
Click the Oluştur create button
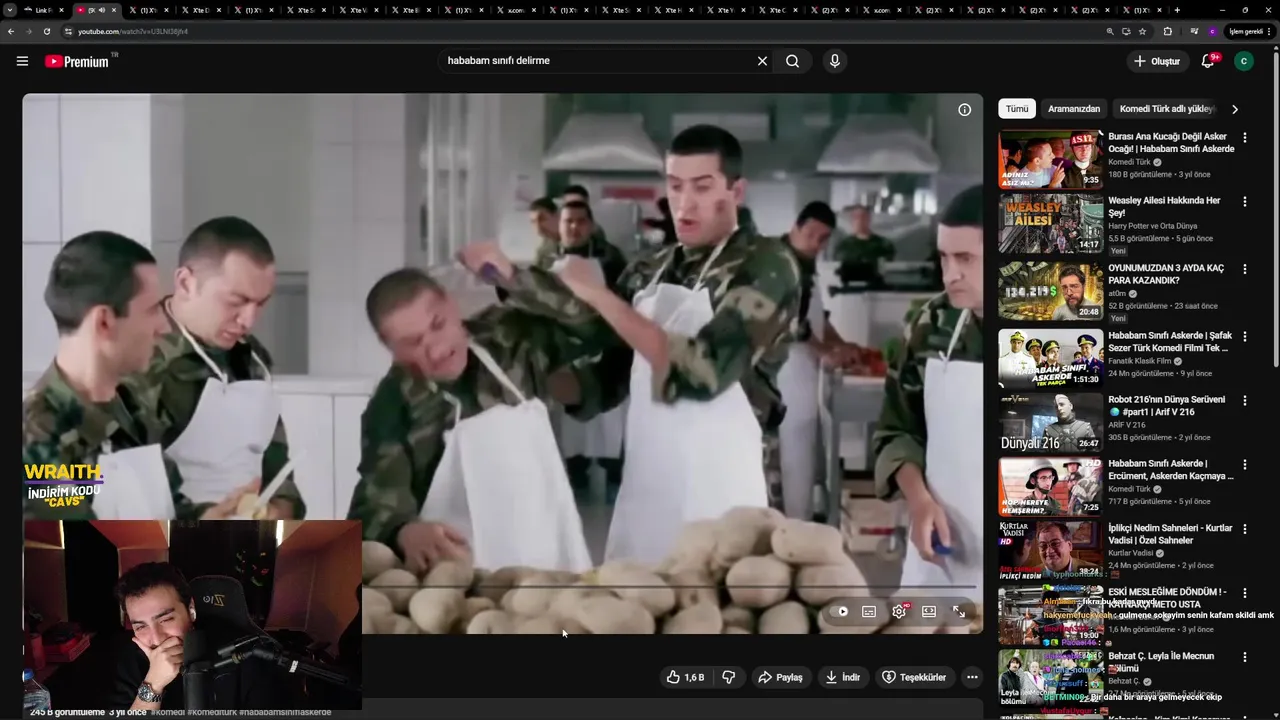click(x=1156, y=61)
